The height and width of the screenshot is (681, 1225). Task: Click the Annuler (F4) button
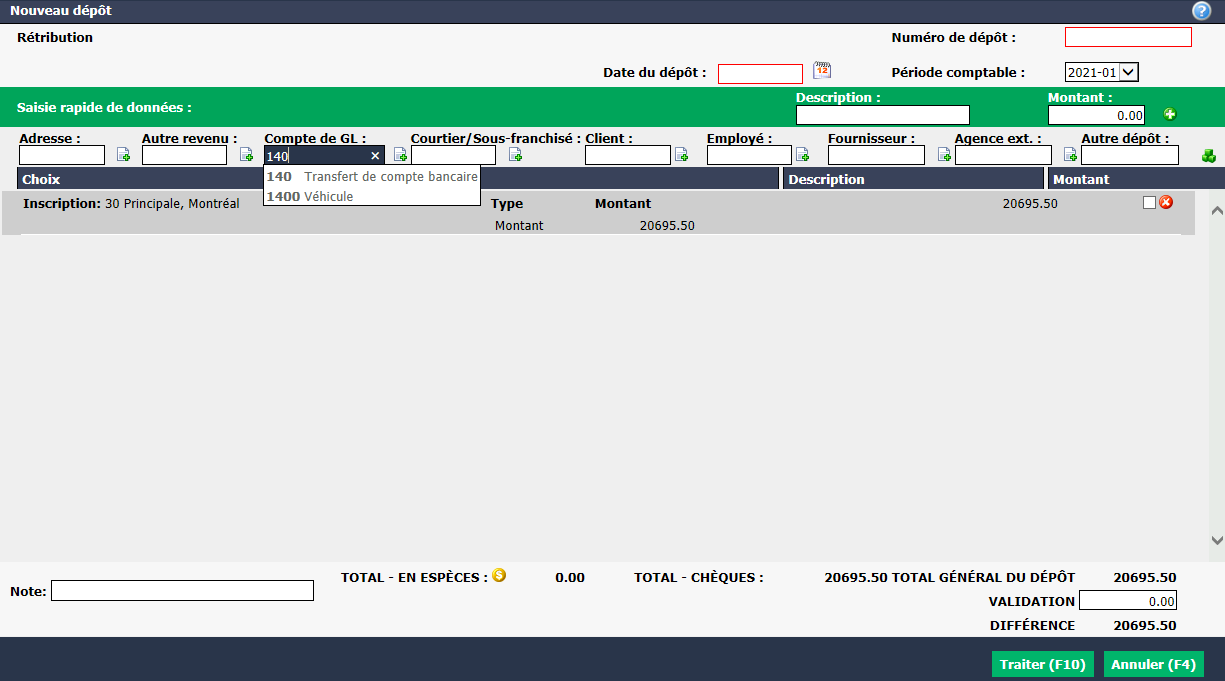[x=1153, y=664]
